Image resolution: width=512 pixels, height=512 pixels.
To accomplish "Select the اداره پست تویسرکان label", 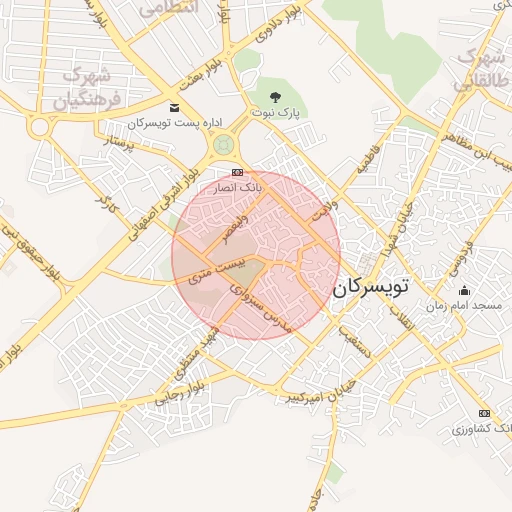I will [175, 123].
